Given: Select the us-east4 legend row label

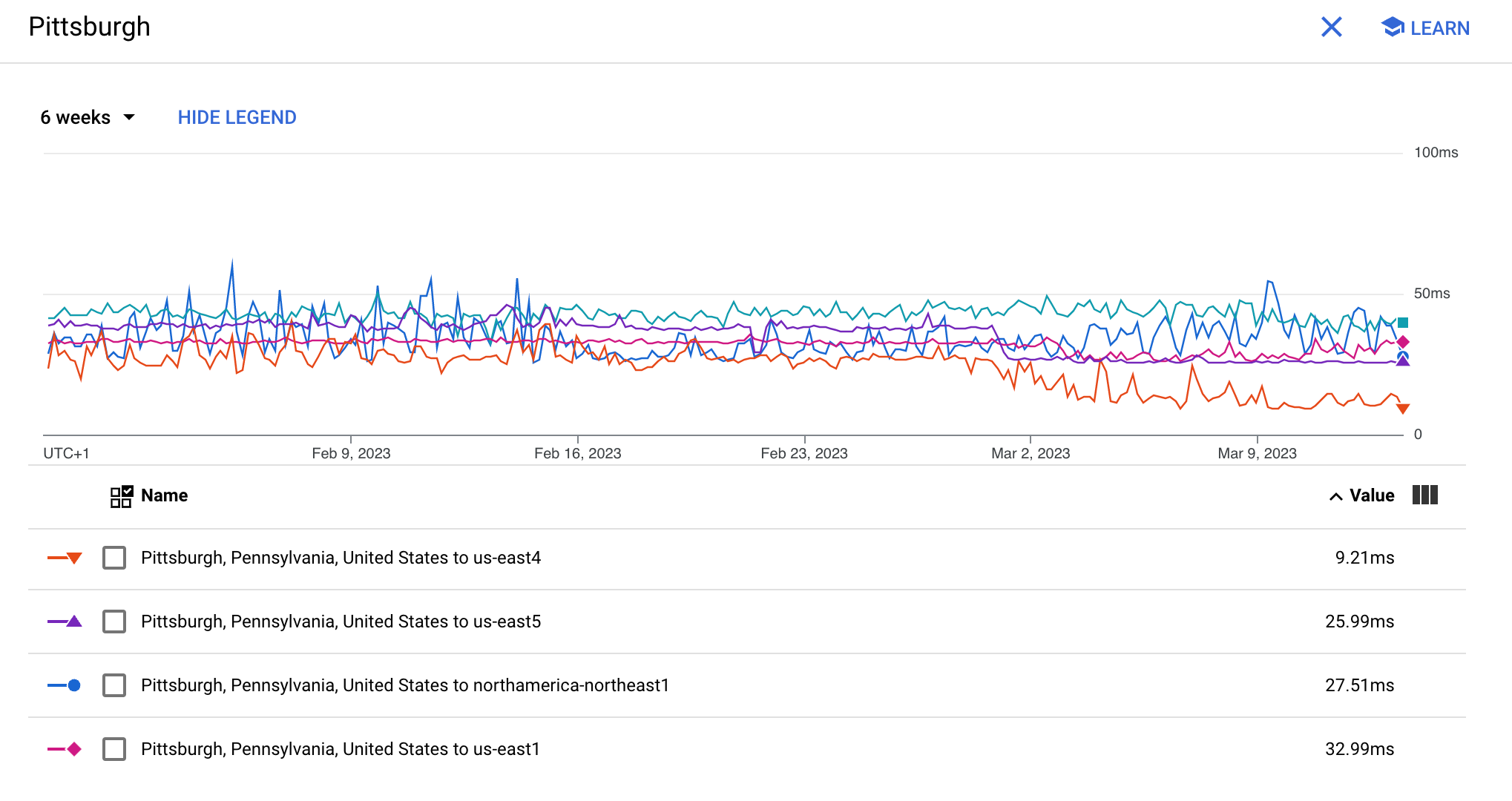Looking at the screenshot, I should 341,558.
